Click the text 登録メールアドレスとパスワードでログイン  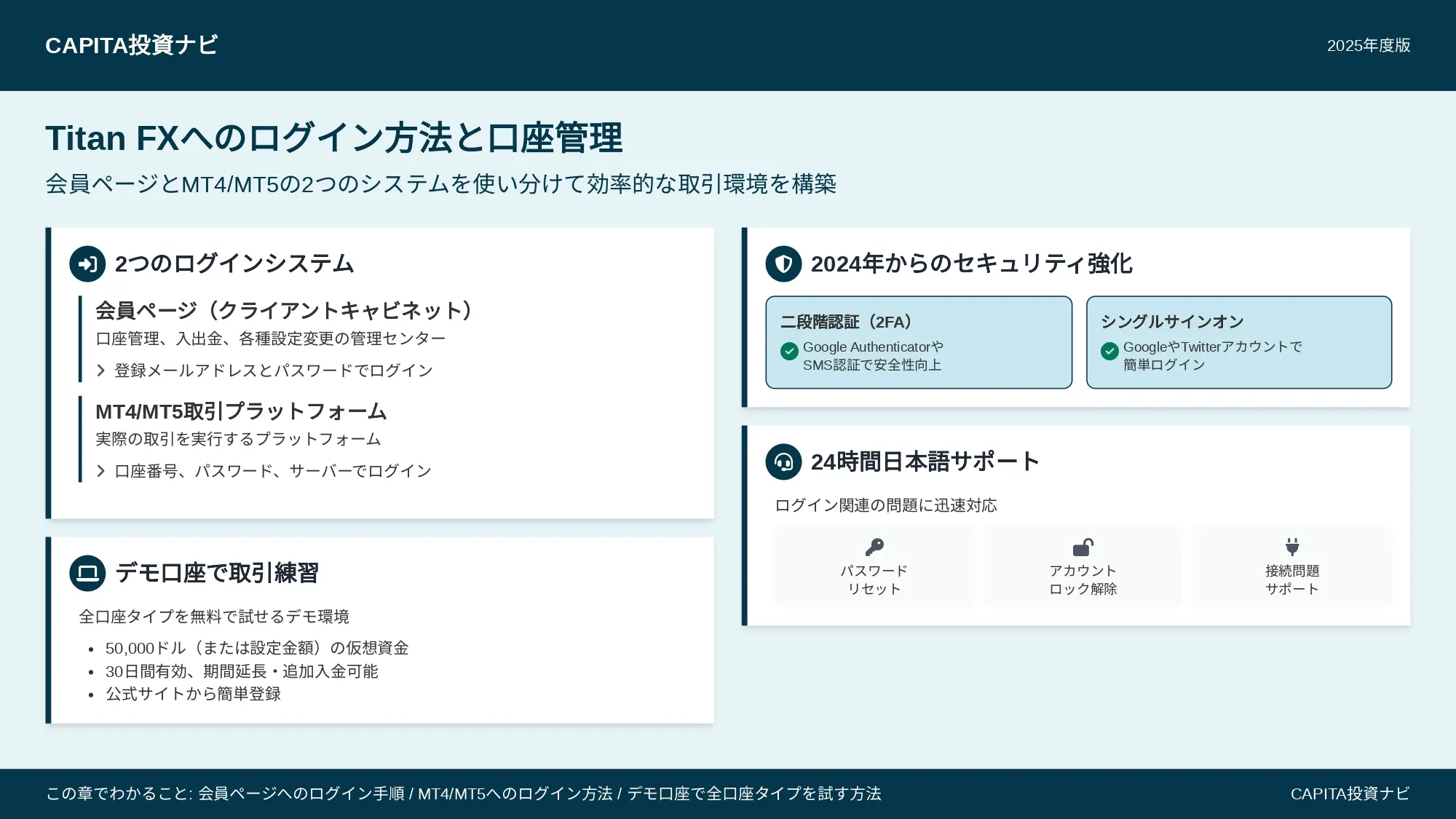pyautogui.click(x=274, y=371)
